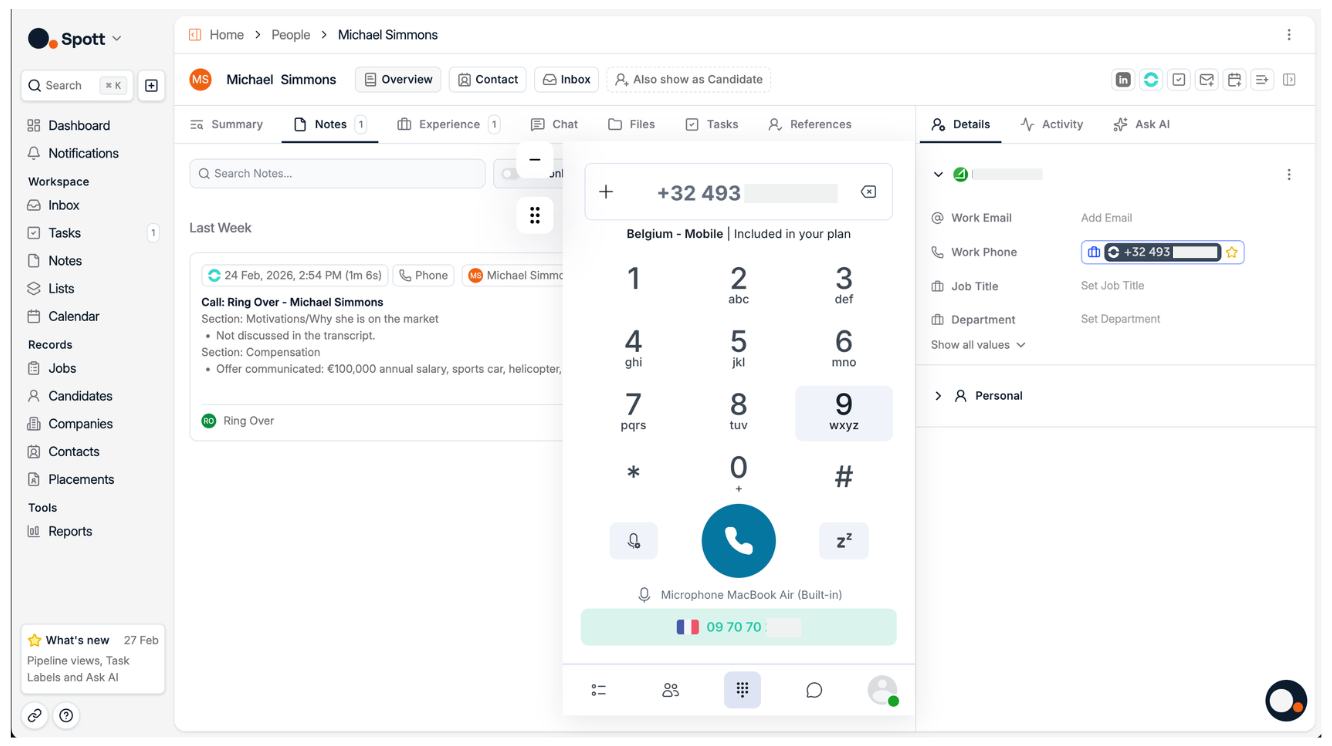The image size is (1332, 746).
Task: Click the LinkedIn icon in profile header
Action: coord(1123,80)
